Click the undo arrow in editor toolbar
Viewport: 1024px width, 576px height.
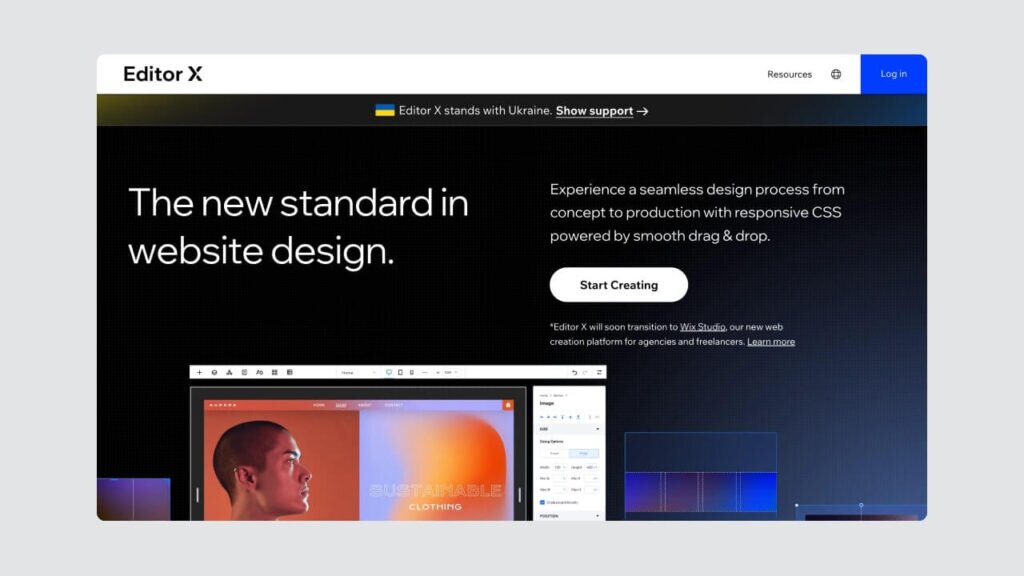[574, 372]
